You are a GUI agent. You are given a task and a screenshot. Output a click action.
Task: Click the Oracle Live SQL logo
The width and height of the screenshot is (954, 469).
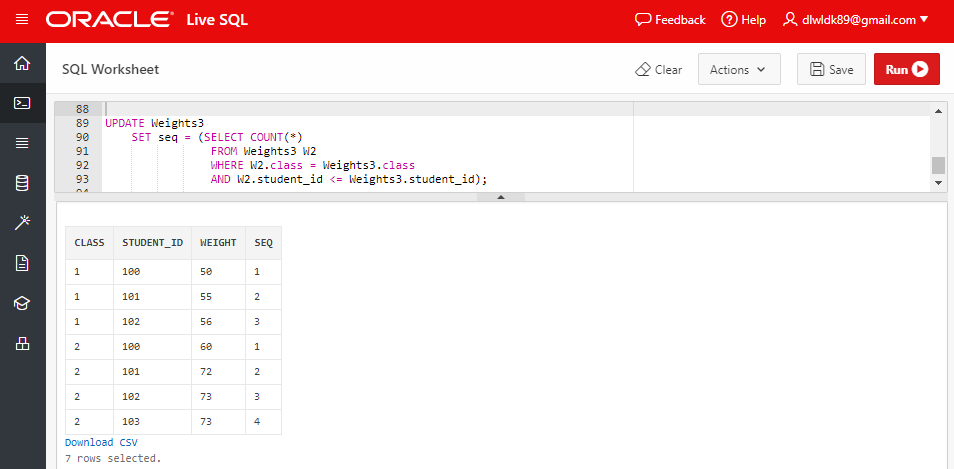click(x=147, y=19)
